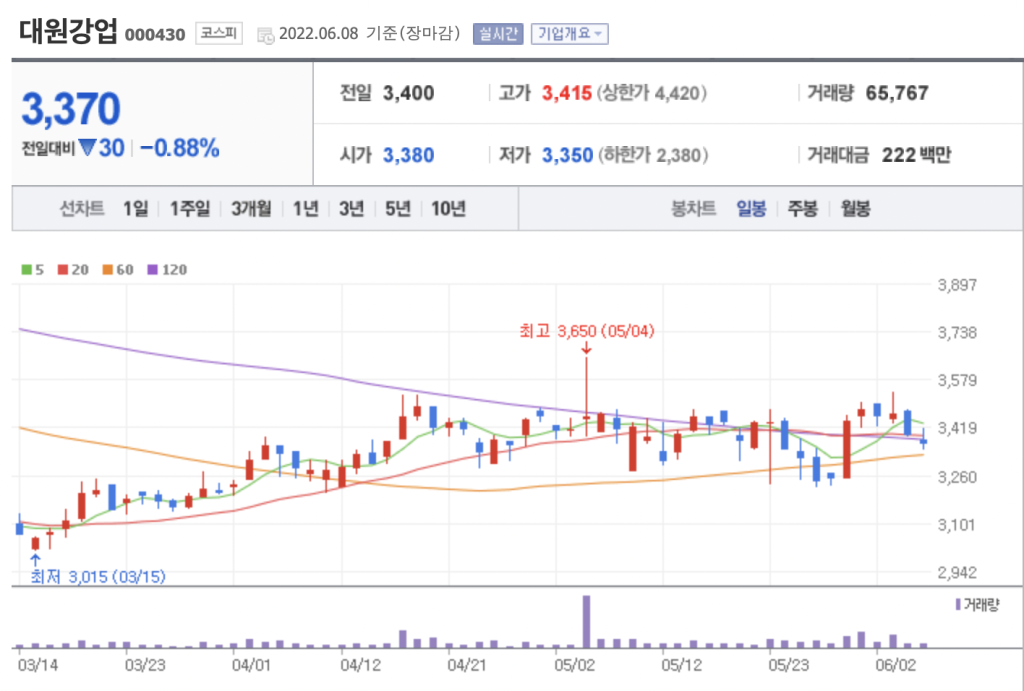
Task: Switch to 월봉 monthly candle chart
Action: tap(854, 209)
